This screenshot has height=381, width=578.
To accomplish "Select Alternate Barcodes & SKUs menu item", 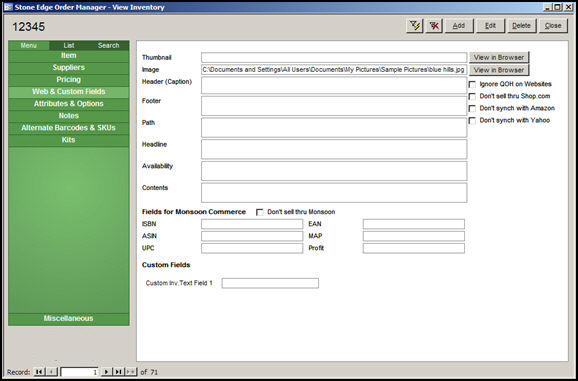I will coord(69,128).
